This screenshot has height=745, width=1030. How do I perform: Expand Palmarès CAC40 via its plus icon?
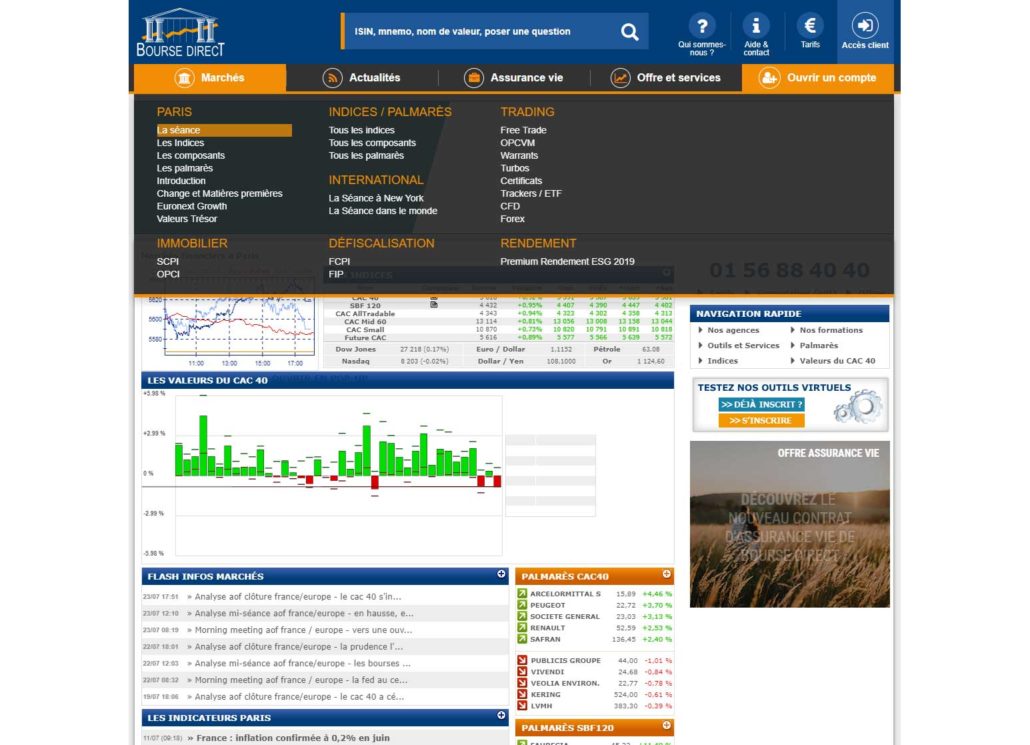(x=666, y=576)
